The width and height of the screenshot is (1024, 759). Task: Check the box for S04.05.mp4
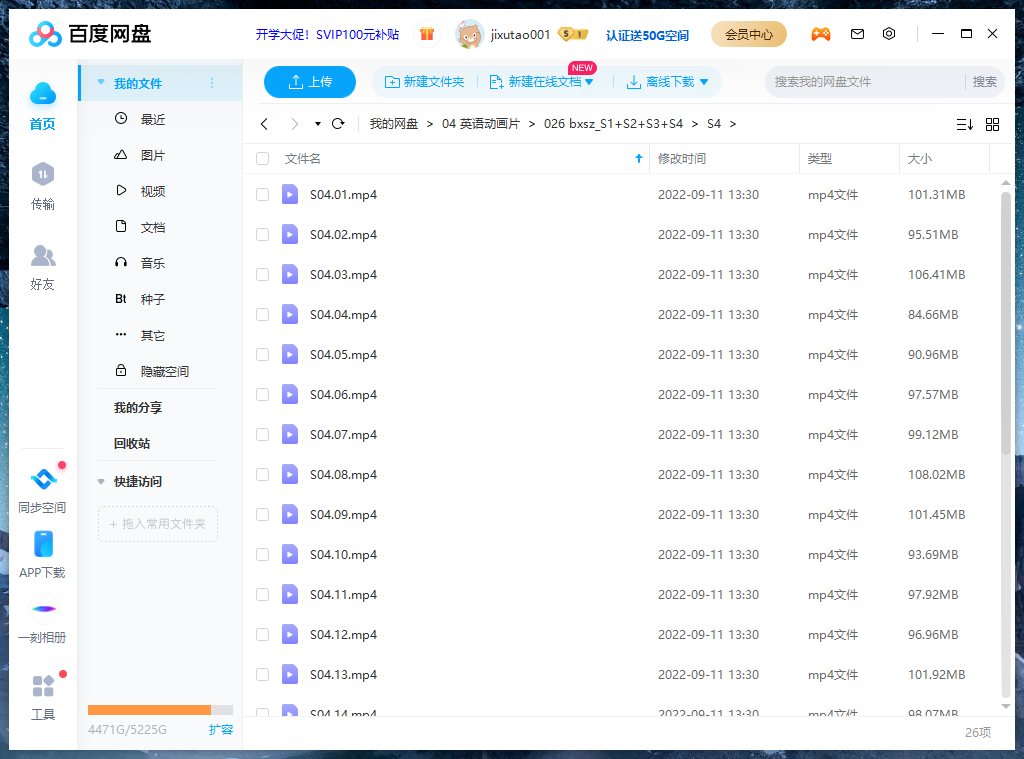point(263,355)
